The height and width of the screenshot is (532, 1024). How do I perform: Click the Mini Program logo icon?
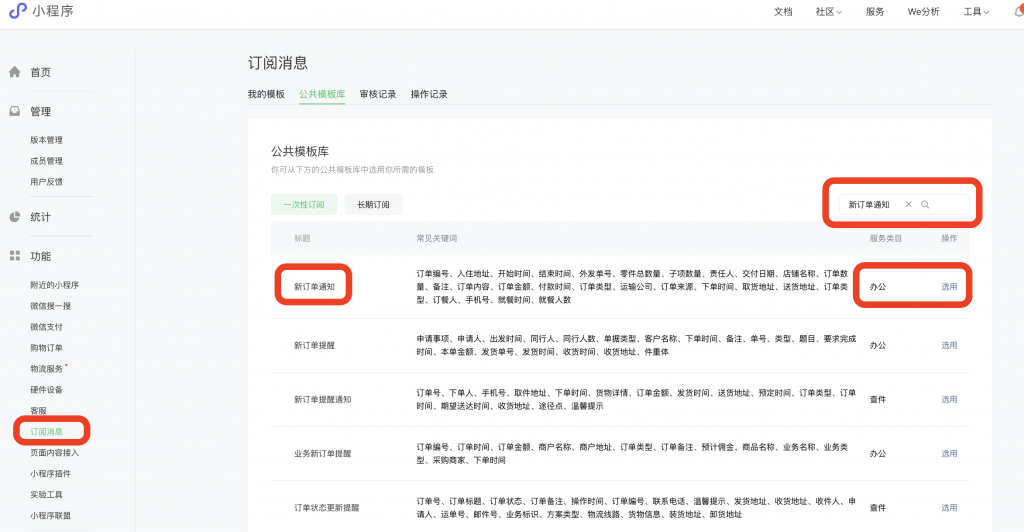[18, 10]
